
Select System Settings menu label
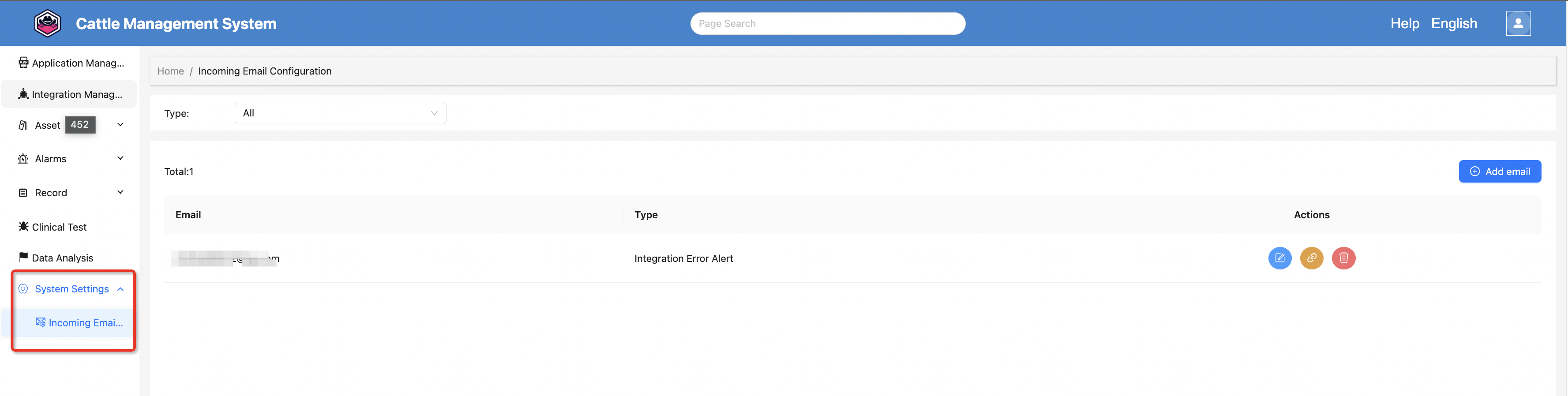tap(72, 289)
